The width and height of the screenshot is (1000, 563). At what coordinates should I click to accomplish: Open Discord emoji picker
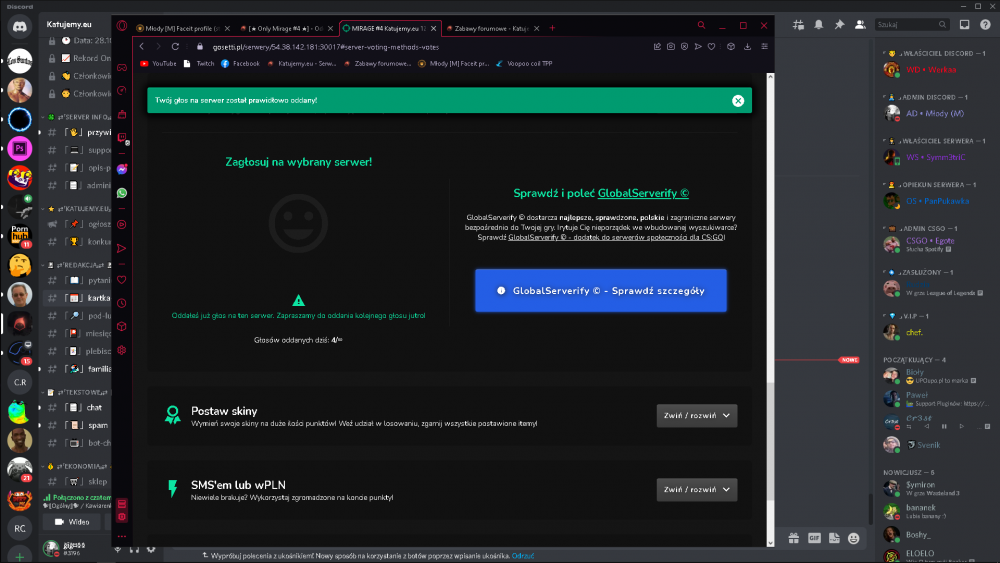pos(854,539)
